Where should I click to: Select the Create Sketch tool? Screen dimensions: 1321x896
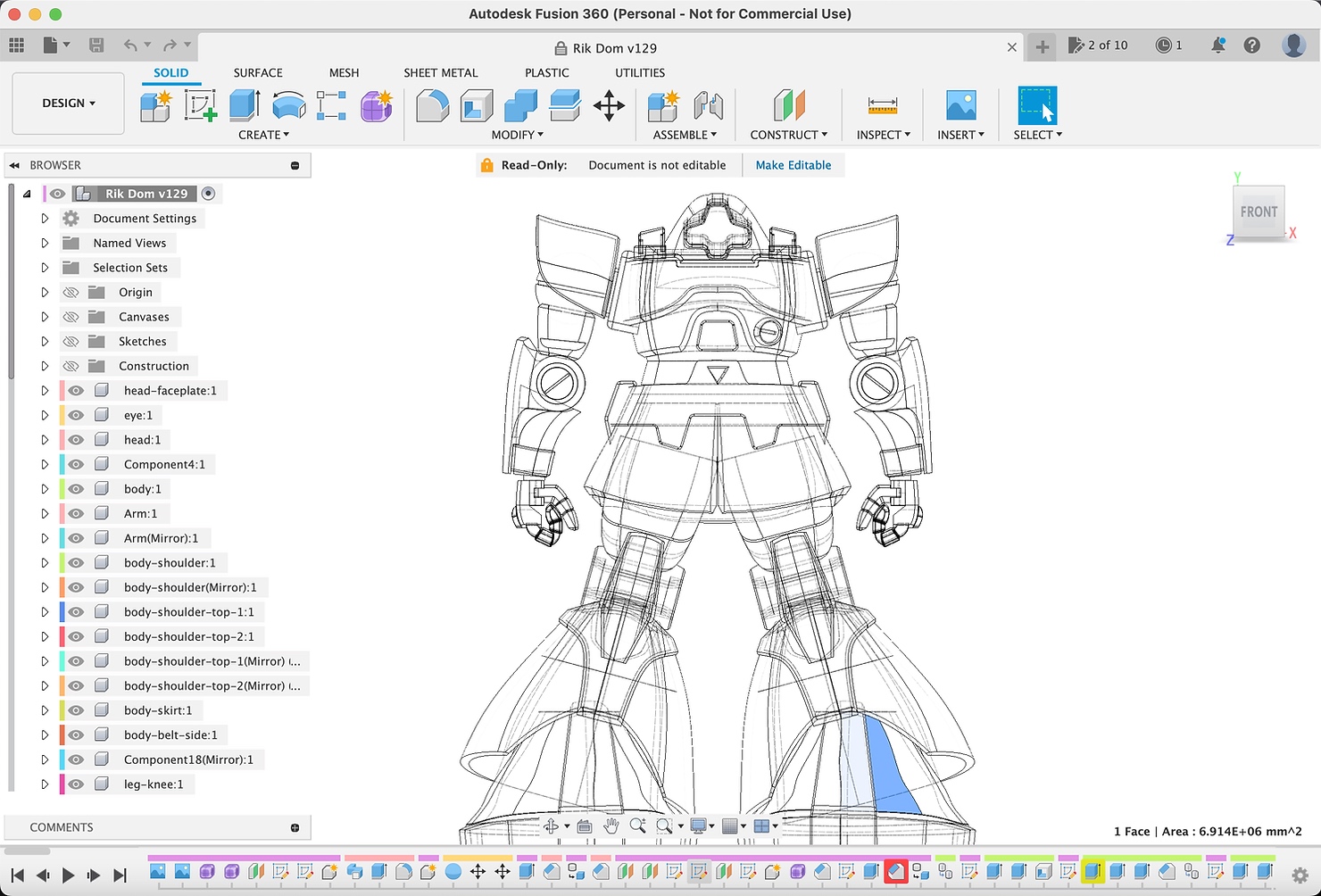pyautogui.click(x=201, y=105)
